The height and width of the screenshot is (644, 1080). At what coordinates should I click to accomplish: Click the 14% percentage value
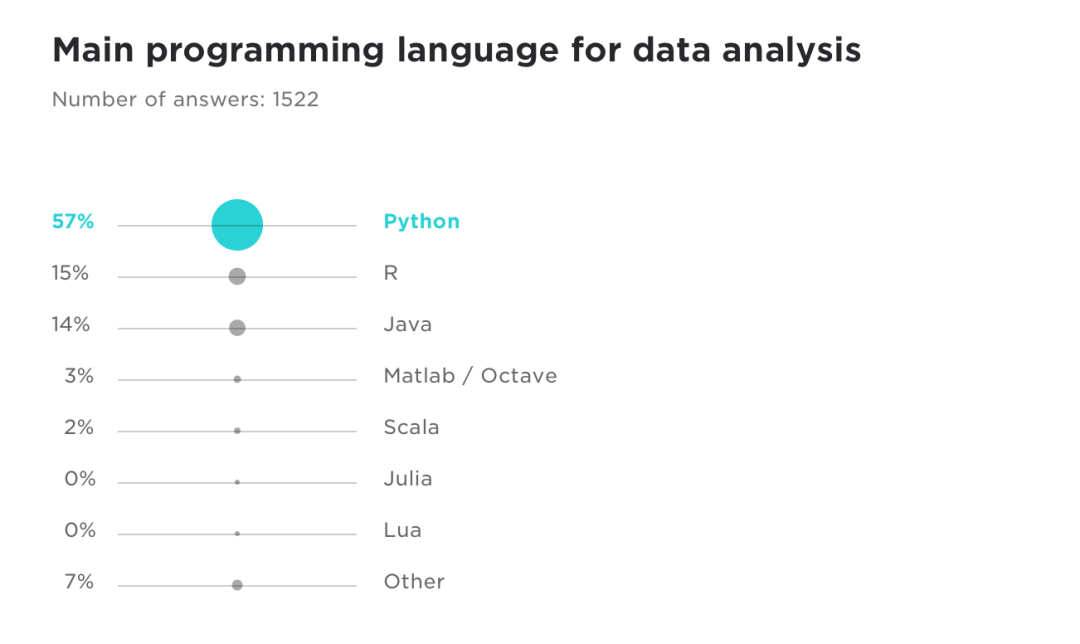(71, 324)
